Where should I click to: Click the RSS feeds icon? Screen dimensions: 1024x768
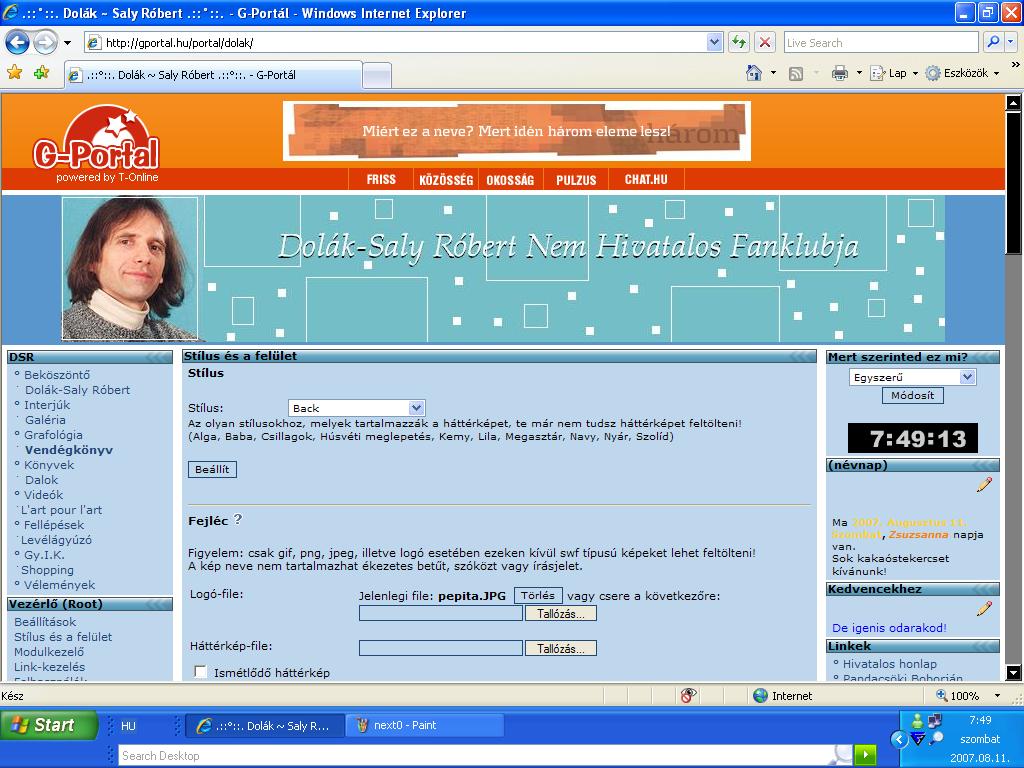795,74
